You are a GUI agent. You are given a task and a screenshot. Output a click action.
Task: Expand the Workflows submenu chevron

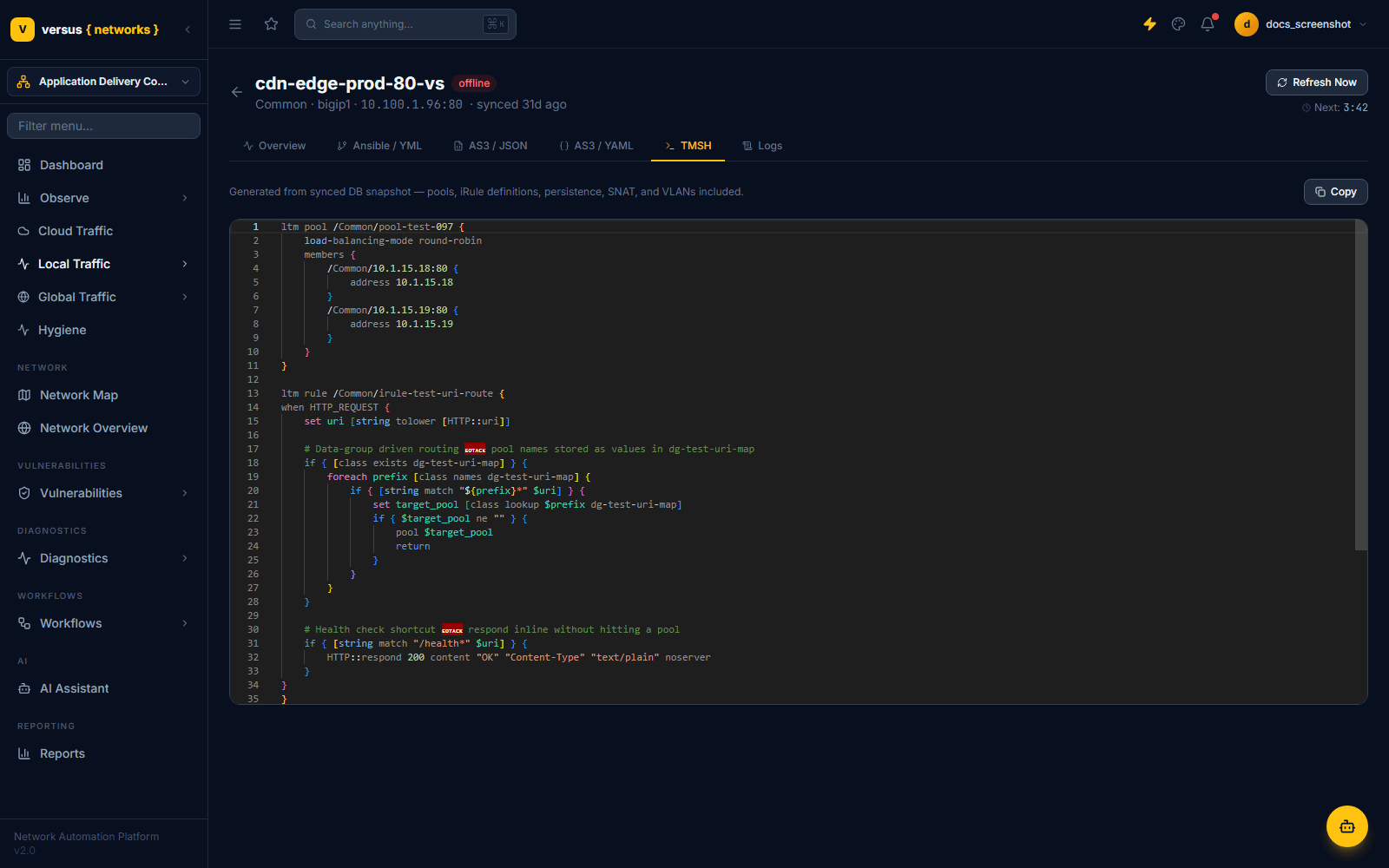tap(185, 623)
